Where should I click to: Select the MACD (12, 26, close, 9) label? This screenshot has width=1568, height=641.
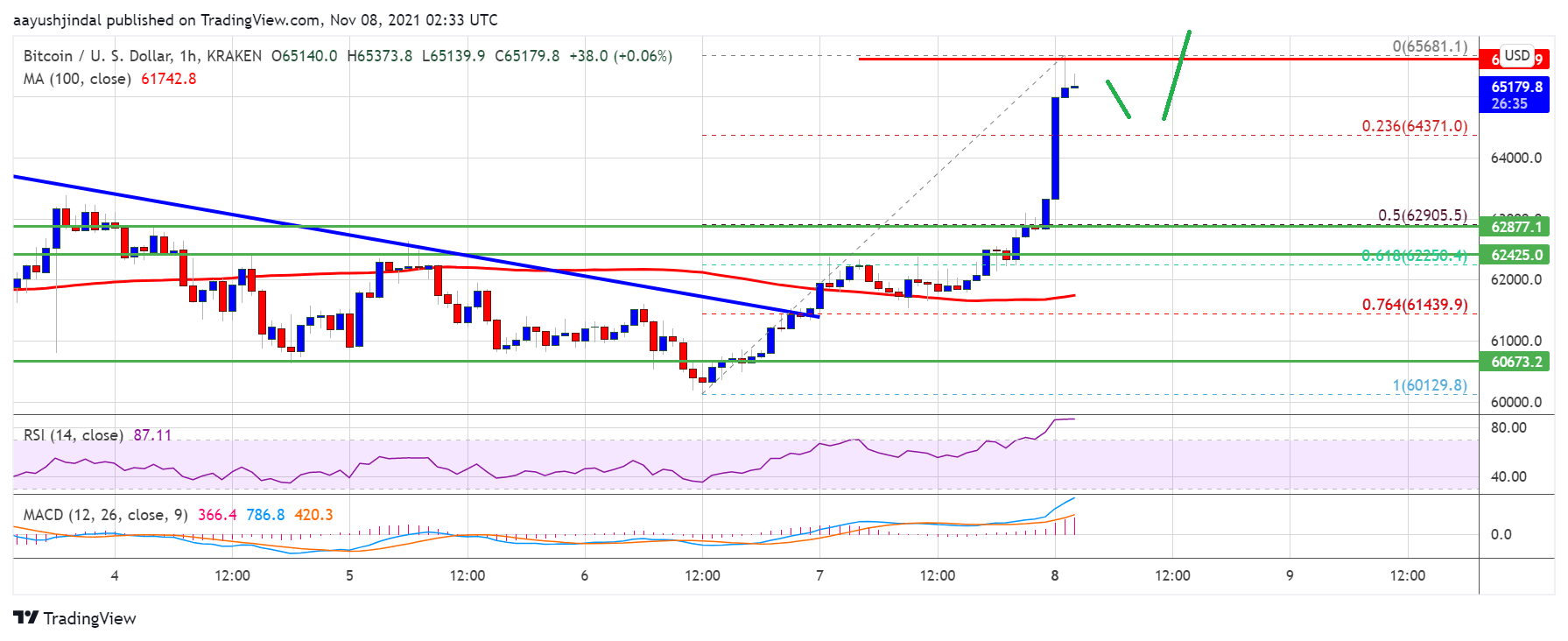point(105,515)
